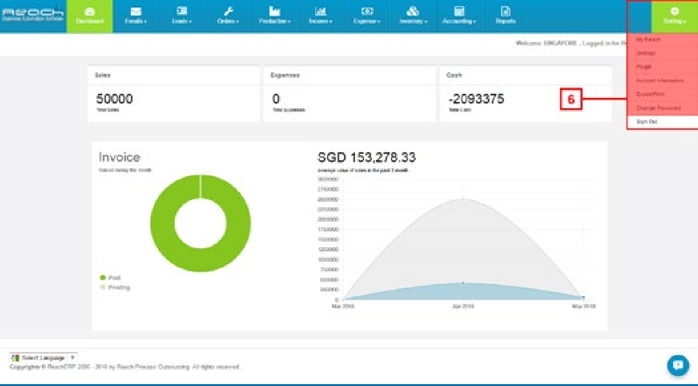Open the Leads contact card icon
This screenshot has width=698, height=386.
182,11
